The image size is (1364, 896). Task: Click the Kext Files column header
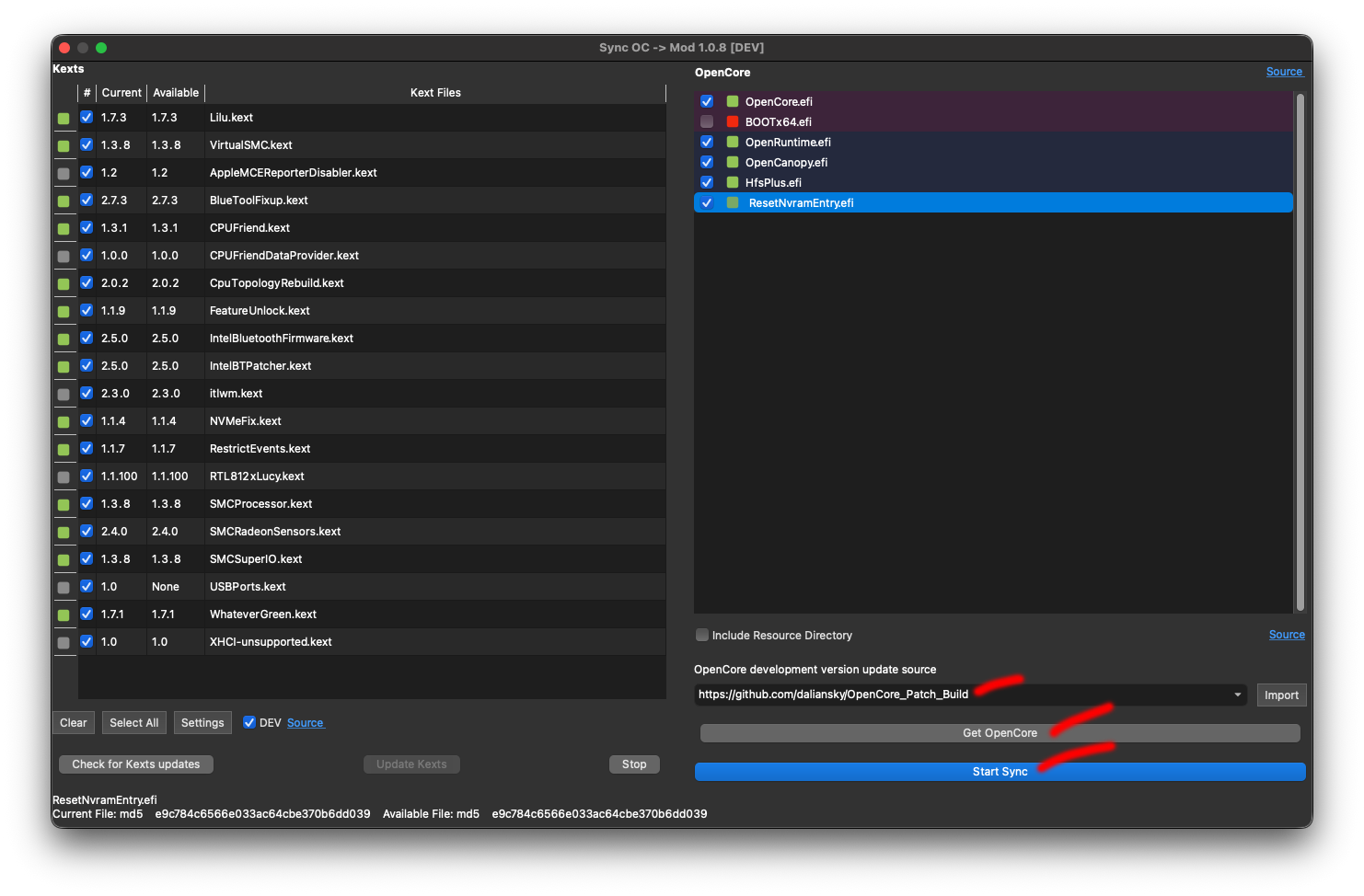pyautogui.click(x=435, y=93)
